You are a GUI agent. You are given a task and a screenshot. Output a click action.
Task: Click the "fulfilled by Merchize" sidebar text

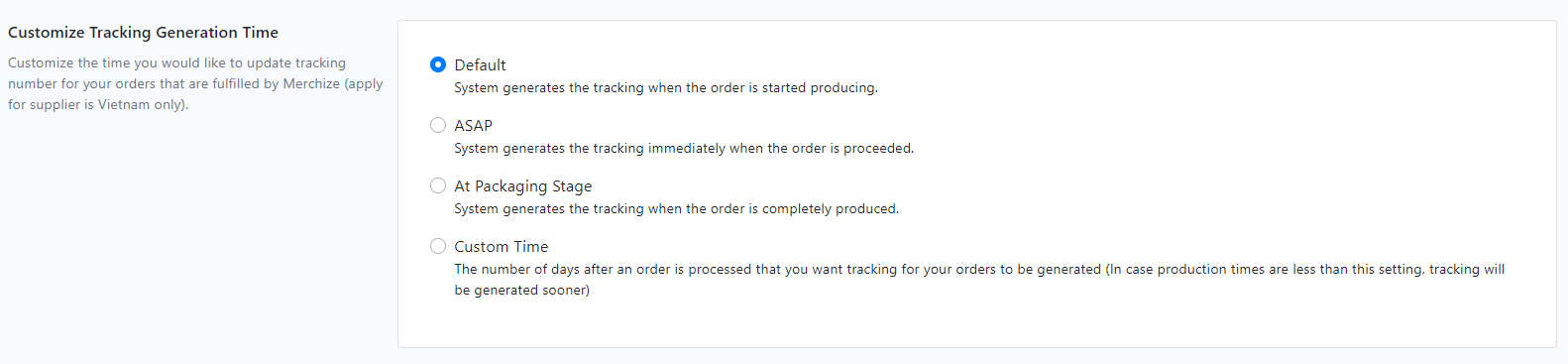click(276, 83)
